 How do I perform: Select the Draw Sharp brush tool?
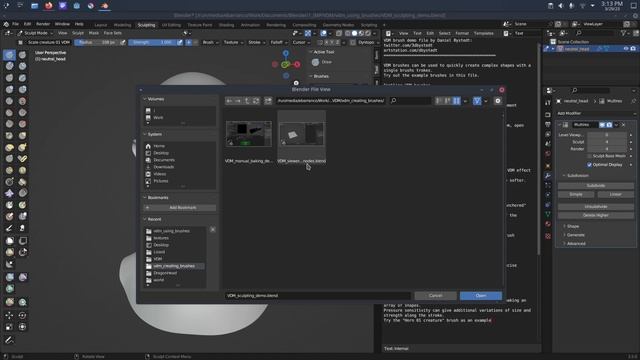[22, 54]
